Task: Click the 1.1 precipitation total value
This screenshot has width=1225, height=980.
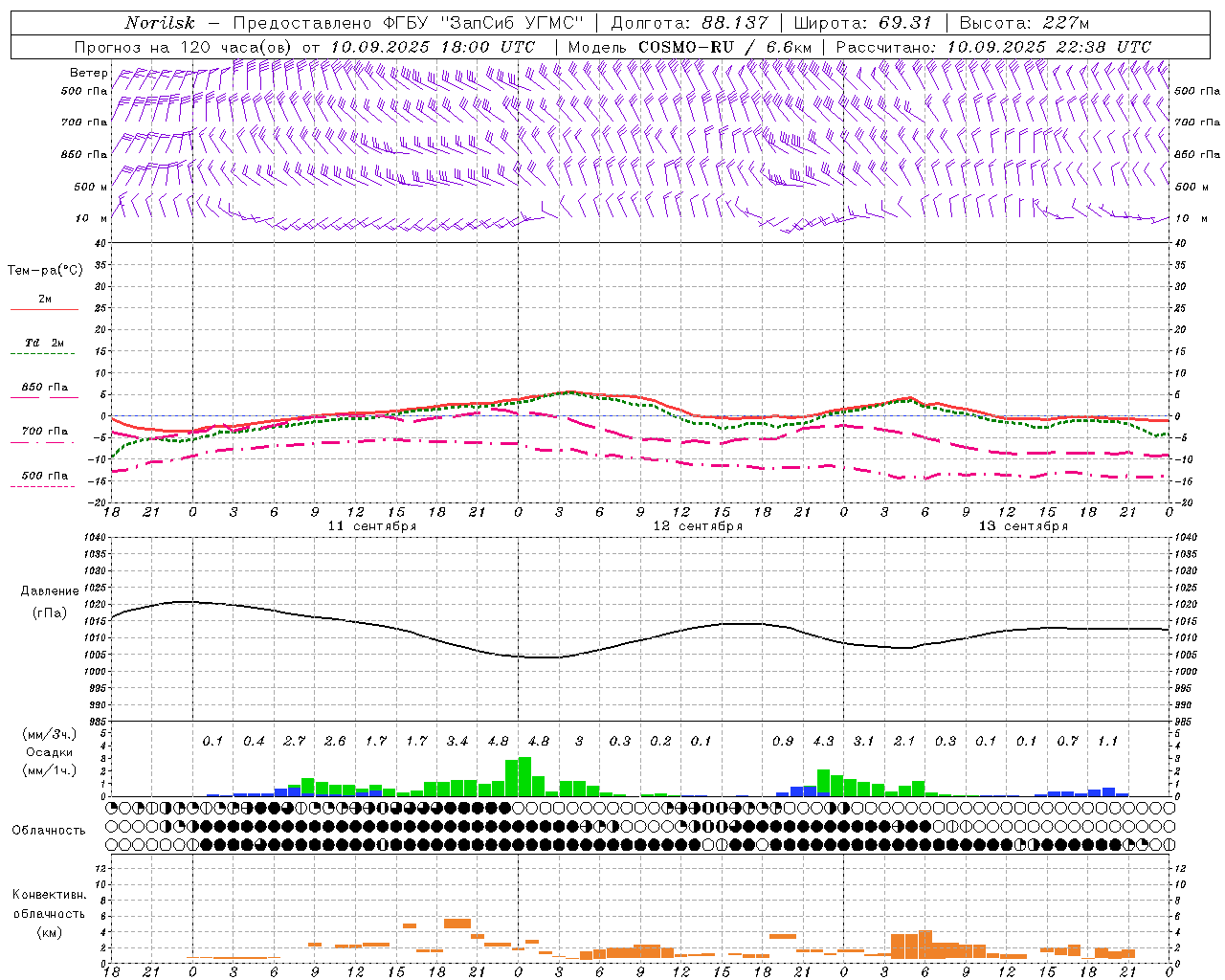Action: point(1107,742)
